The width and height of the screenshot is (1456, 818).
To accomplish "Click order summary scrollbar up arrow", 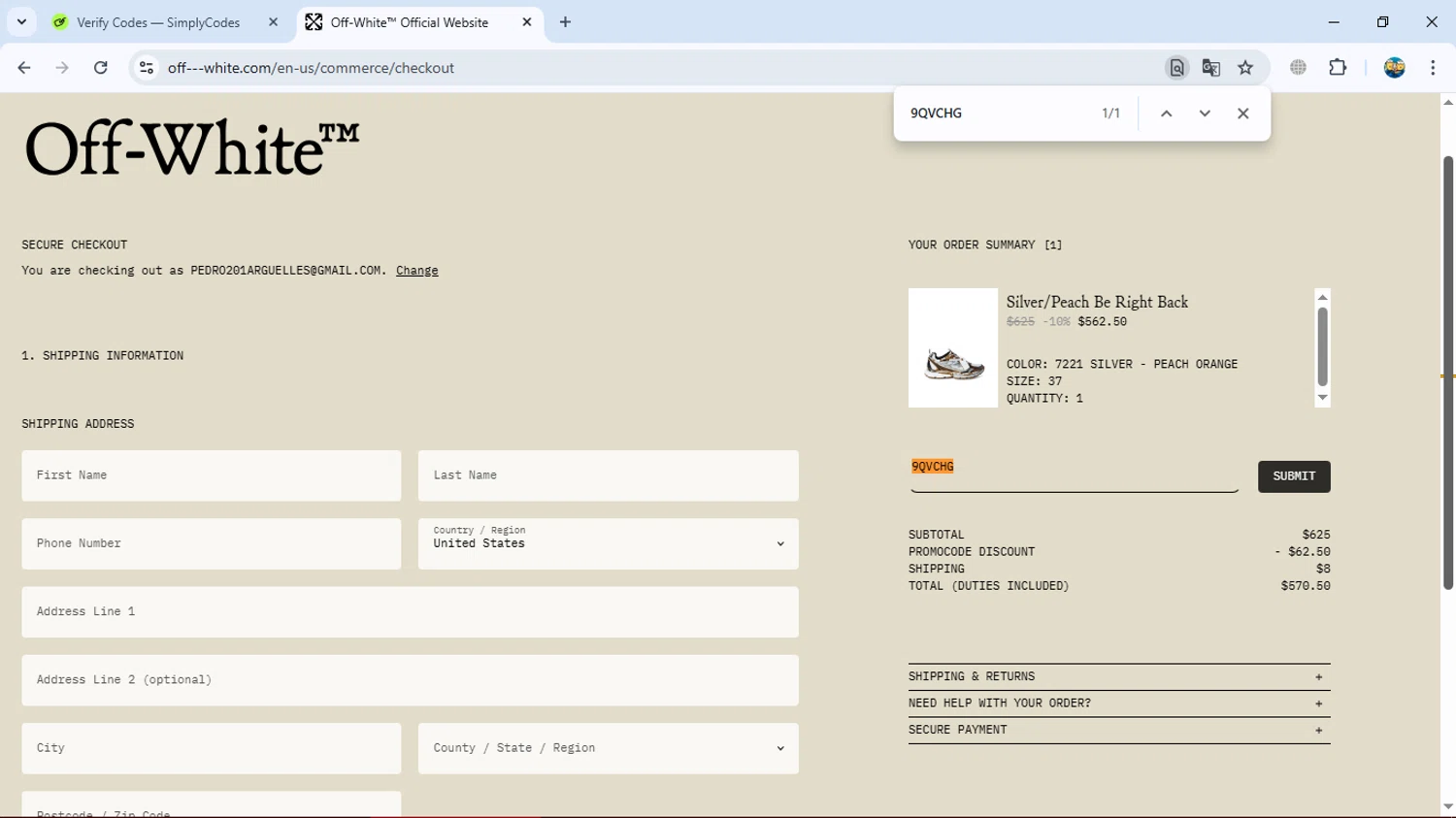I will click(1322, 297).
